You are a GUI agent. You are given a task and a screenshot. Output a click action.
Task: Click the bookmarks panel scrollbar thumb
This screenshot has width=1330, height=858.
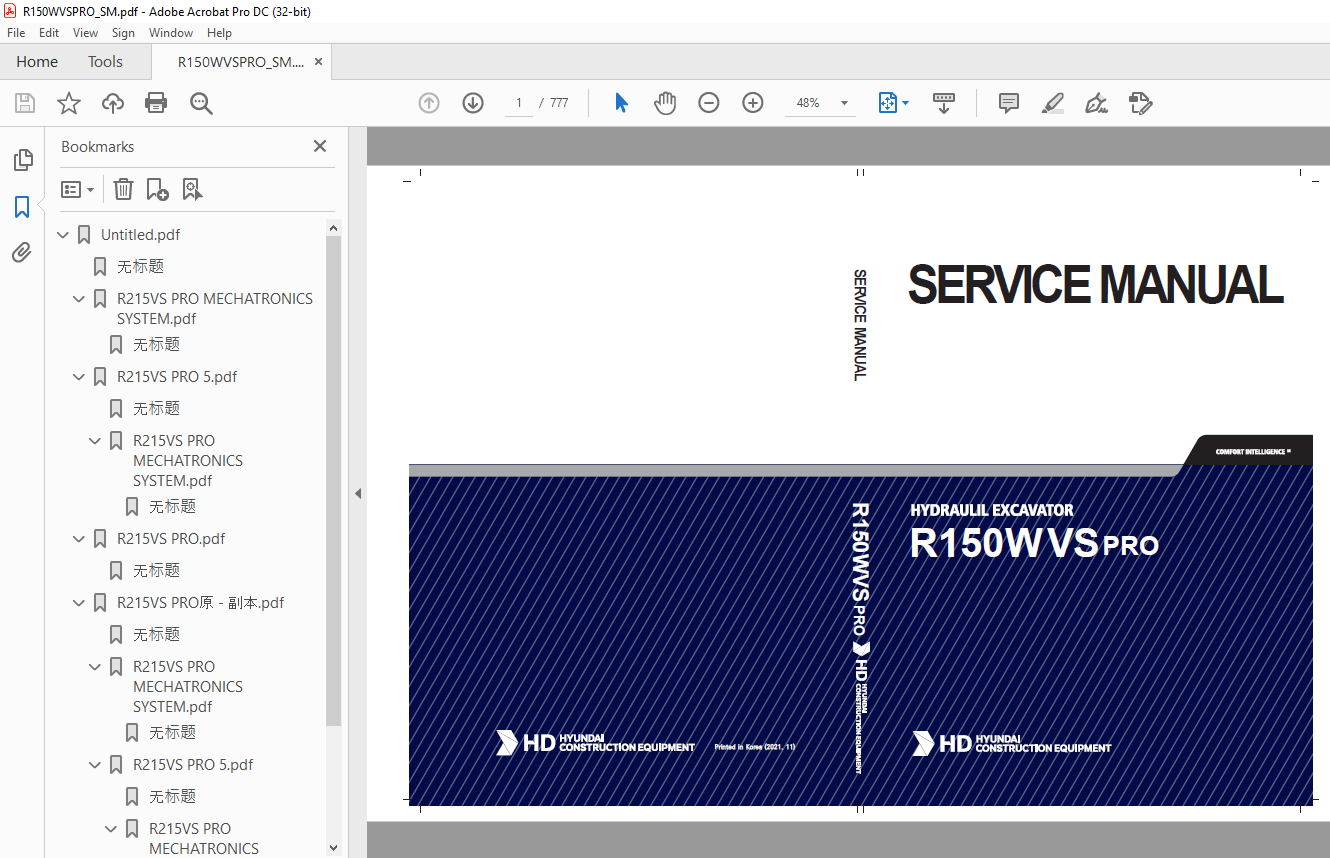(x=334, y=481)
